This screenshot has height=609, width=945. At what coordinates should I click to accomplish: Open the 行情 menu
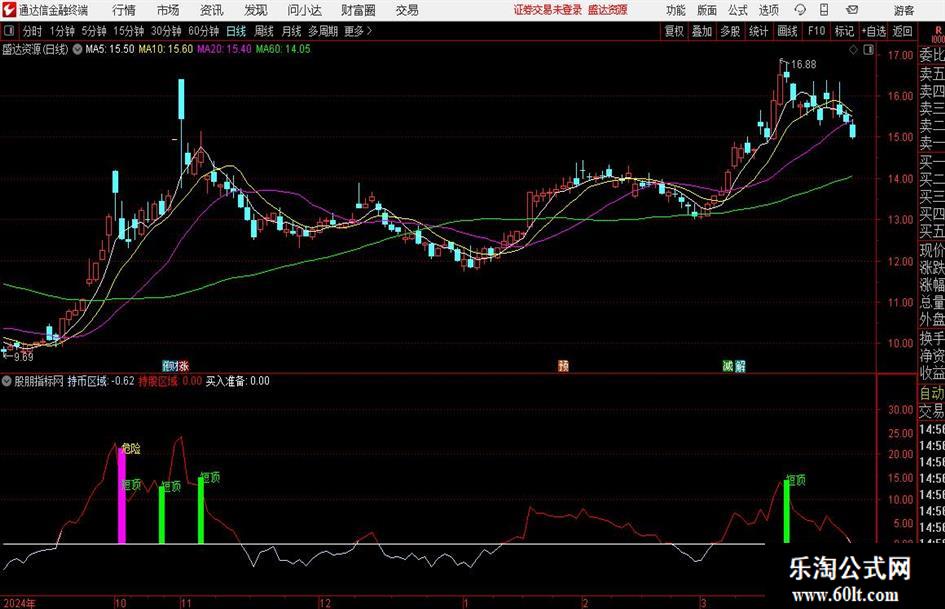pyautogui.click(x=124, y=10)
